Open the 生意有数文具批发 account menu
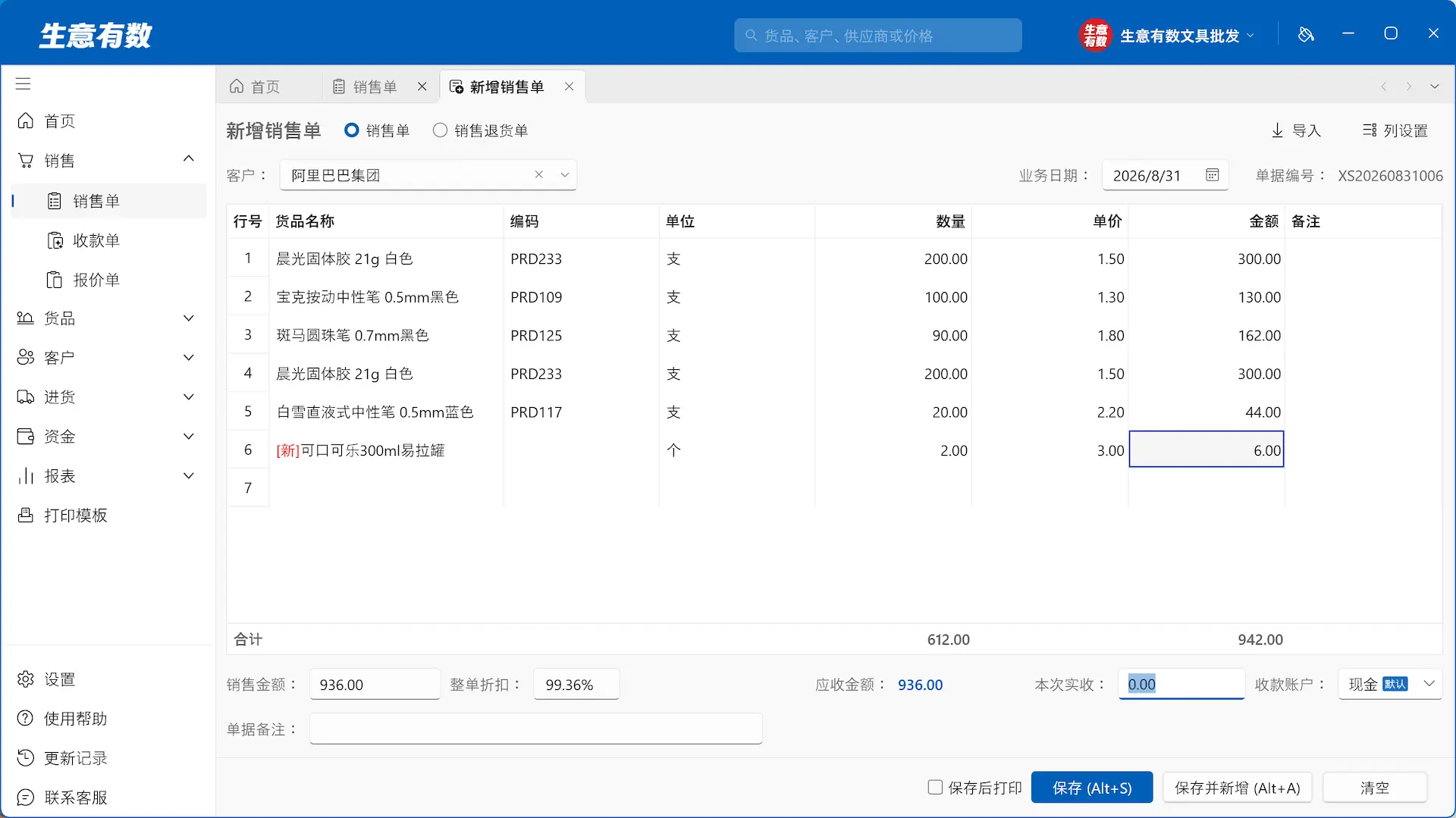The height and width of the screenshot is (818, 1456). coord(1168,35)
